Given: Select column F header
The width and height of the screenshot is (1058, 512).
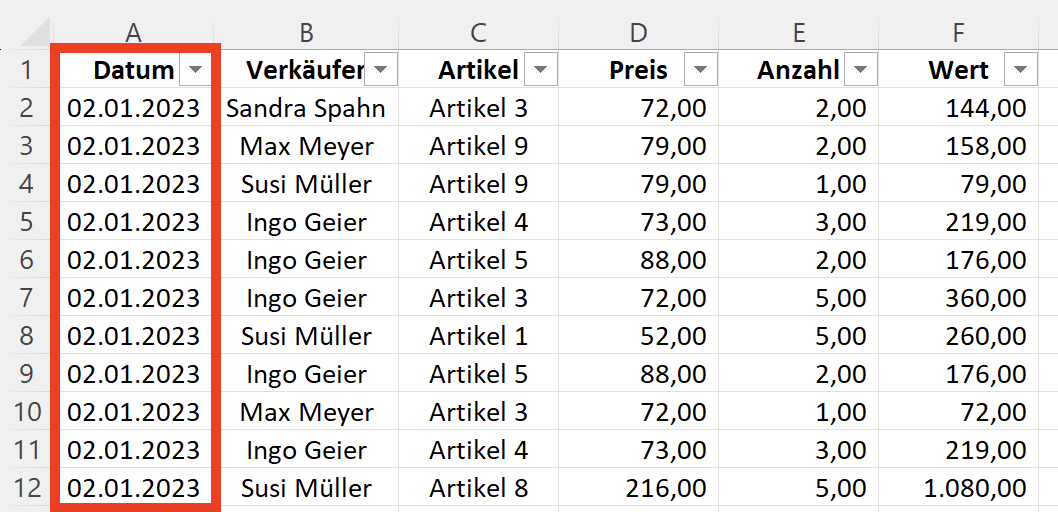Looking at the screenshot, I should click(x=958, y=32).
